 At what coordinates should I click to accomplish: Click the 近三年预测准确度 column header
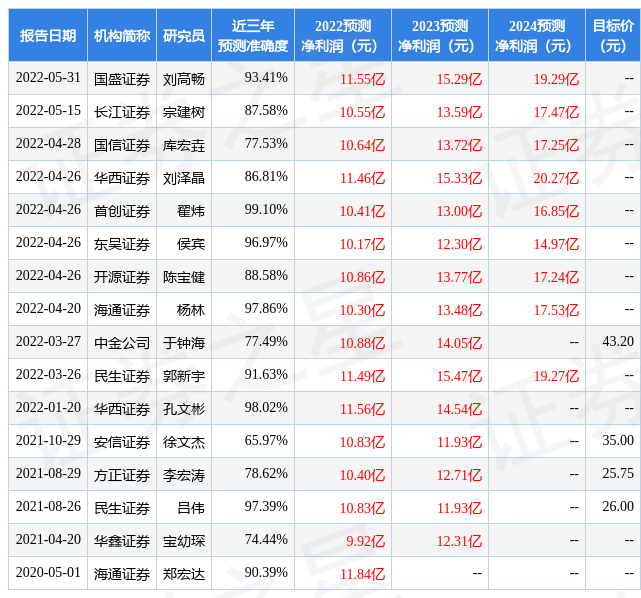click(253, 36)
